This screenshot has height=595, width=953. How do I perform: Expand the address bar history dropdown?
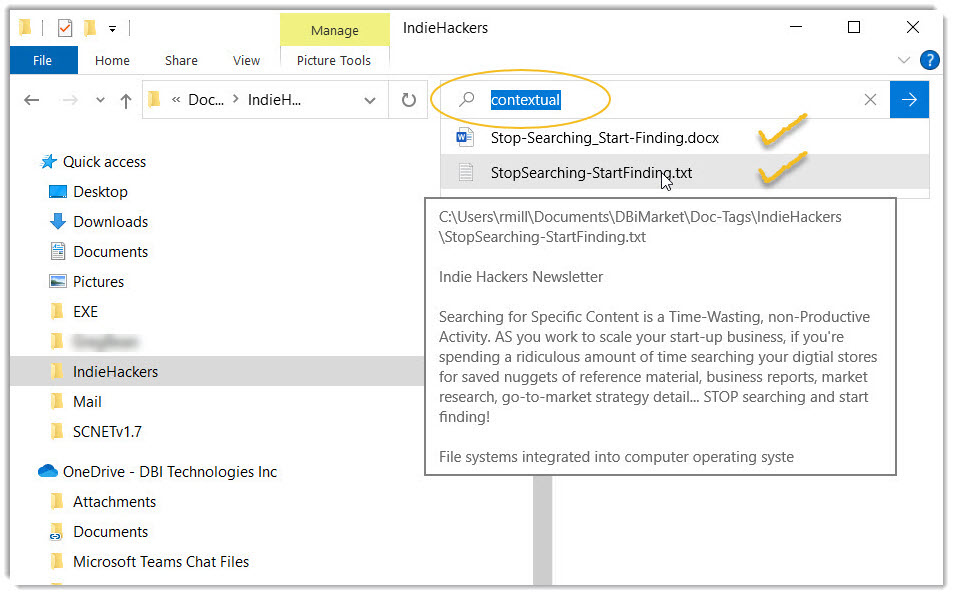click(370, 100)
